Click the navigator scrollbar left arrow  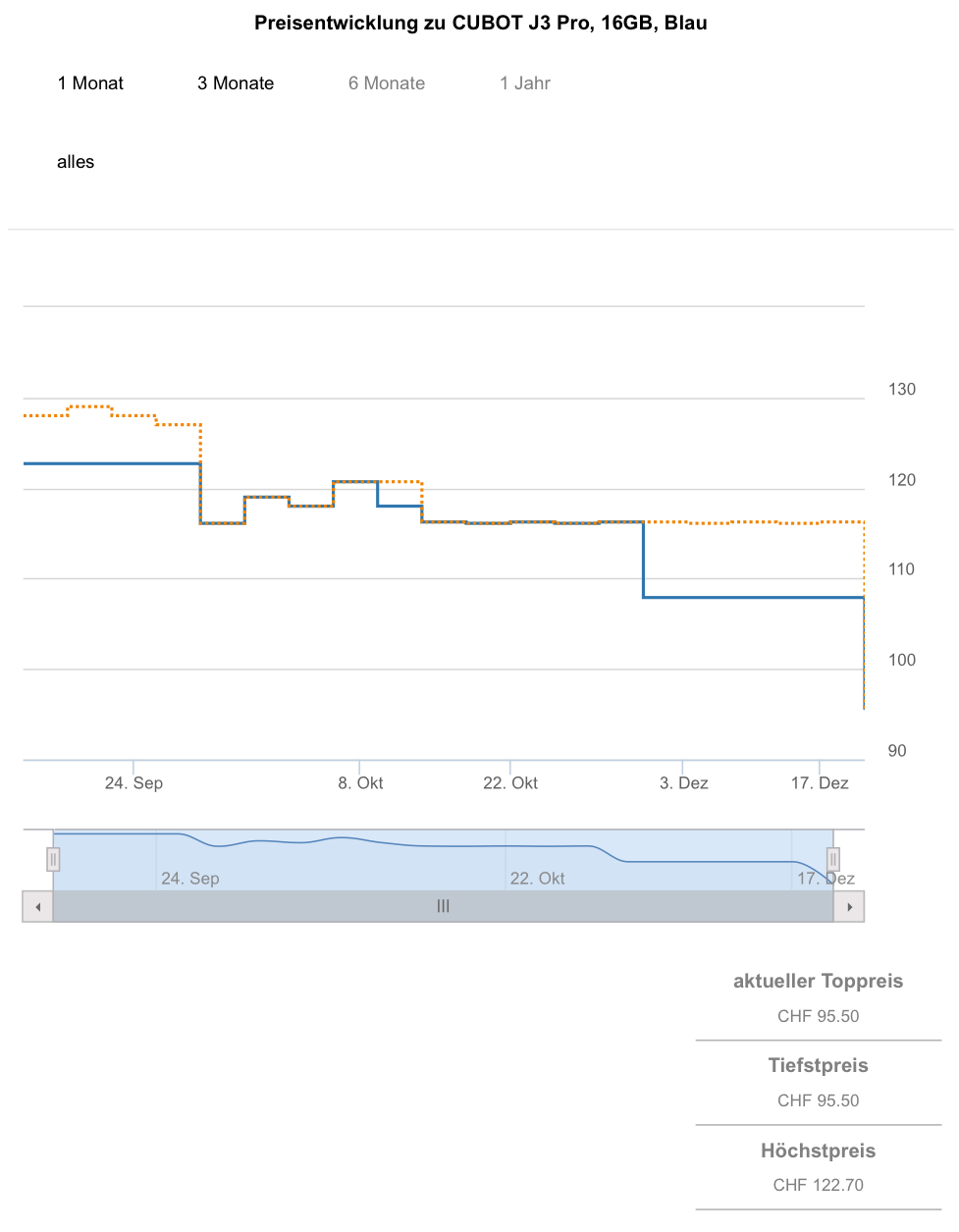pyautogui.click(x=37, y=907)
